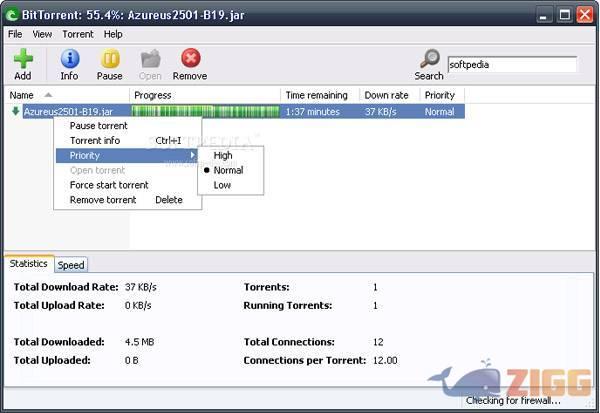Click the Total Connections value 12
The width and height of the screenshot is (600, 413).
pyautogui.click(x=378, y=342)
